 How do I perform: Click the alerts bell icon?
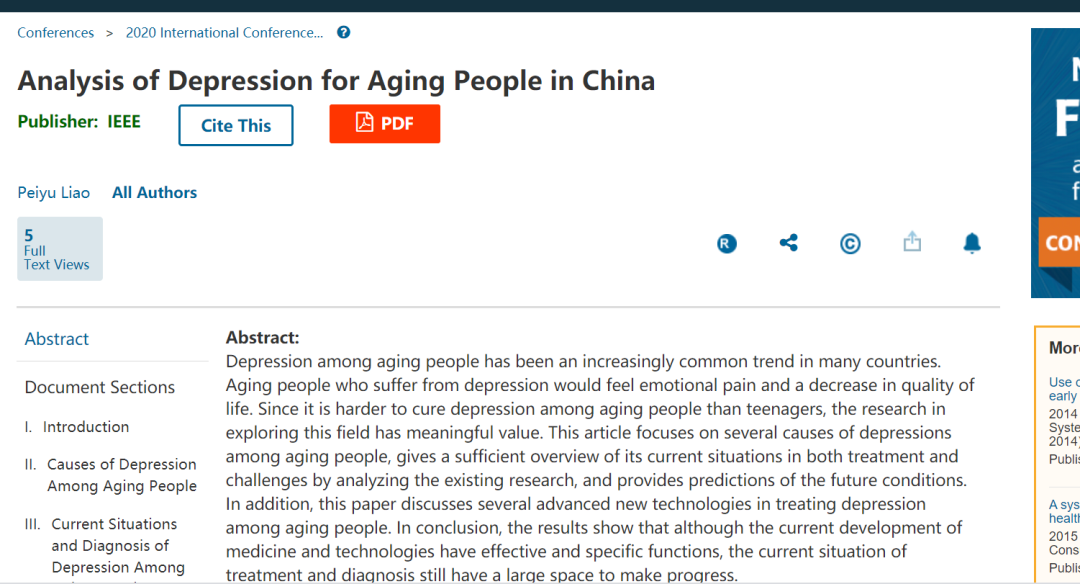coord(972,243)
